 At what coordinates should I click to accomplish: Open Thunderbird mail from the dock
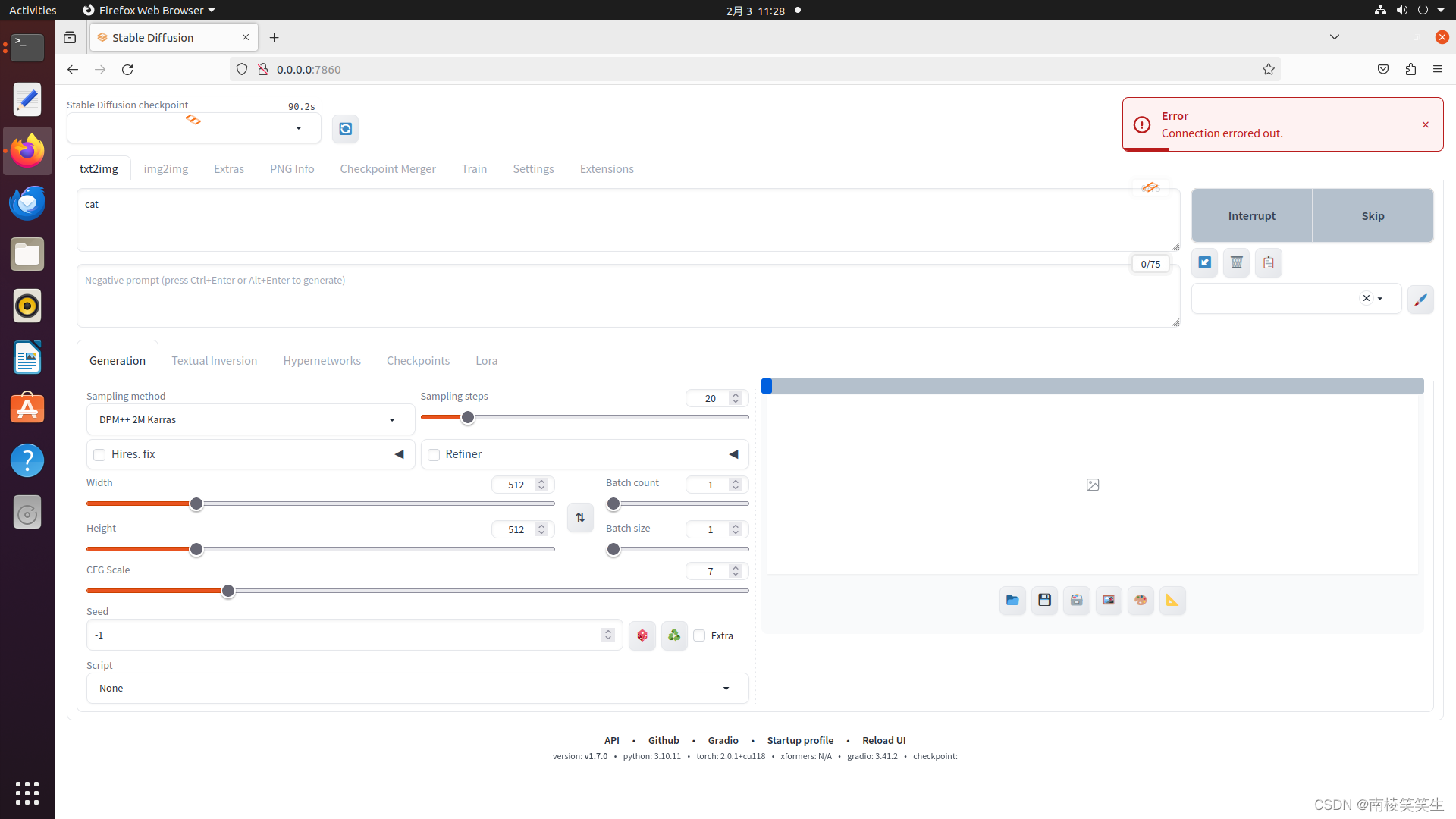pos(27,202)
